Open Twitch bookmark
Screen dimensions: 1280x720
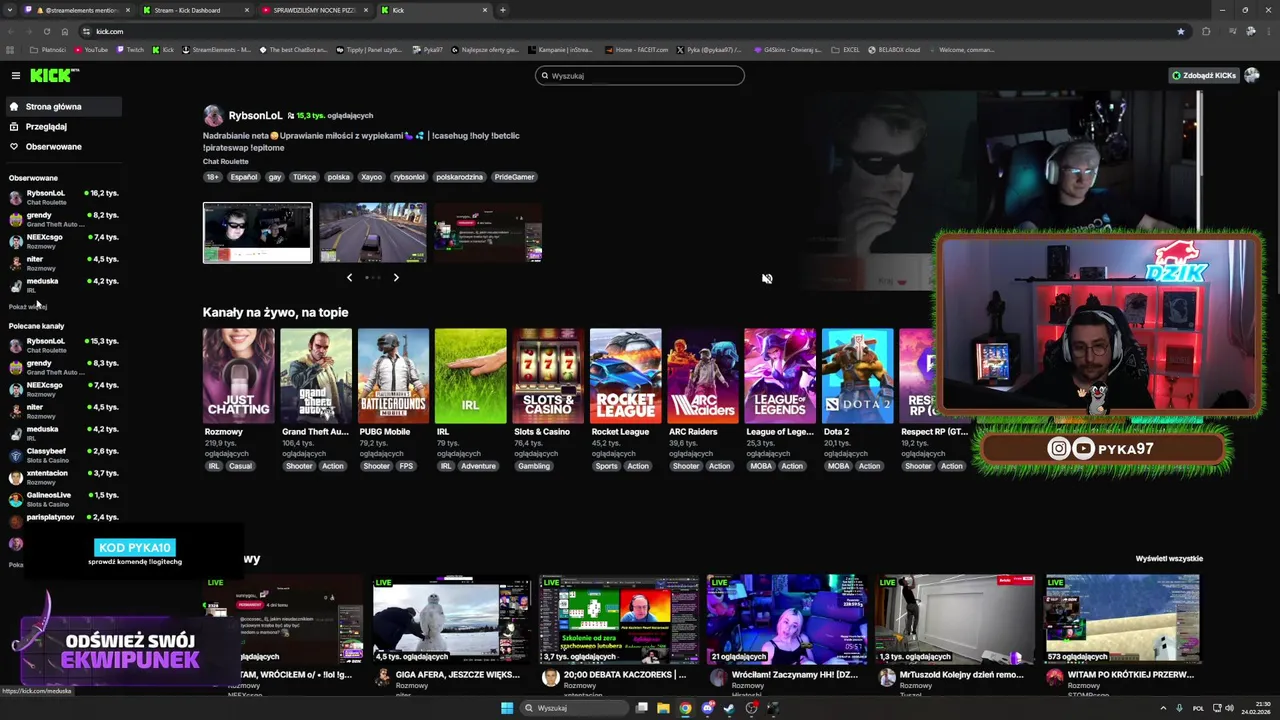point(130,49)
